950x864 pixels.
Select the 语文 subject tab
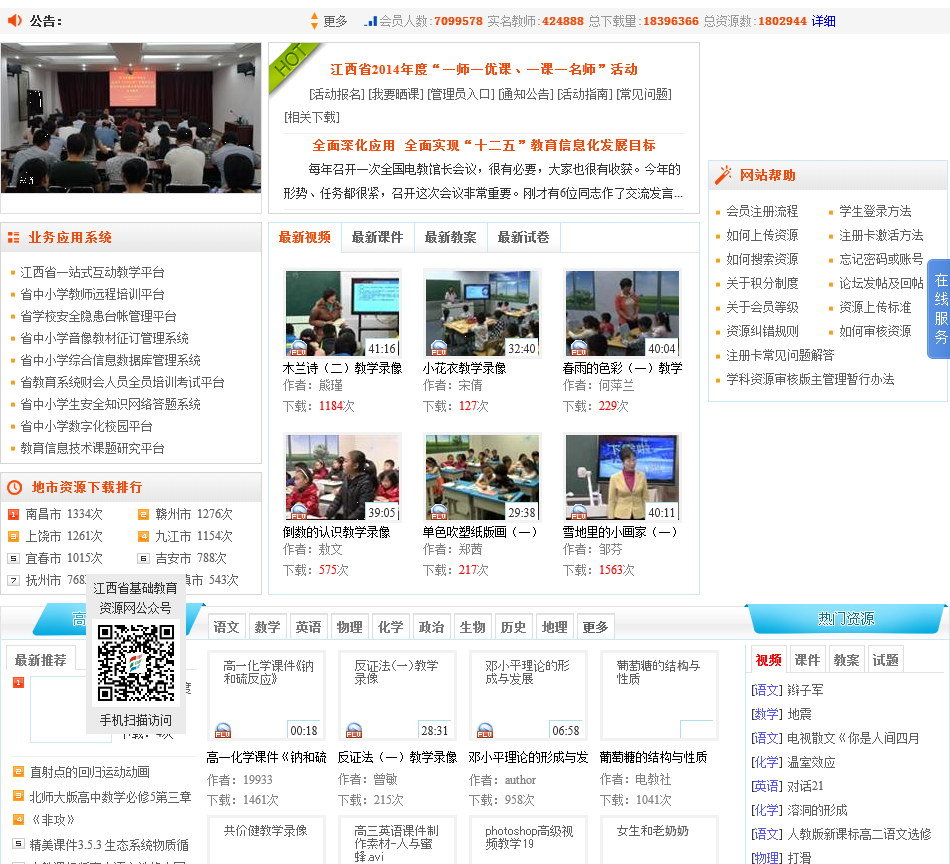click(x=226, y=626)
